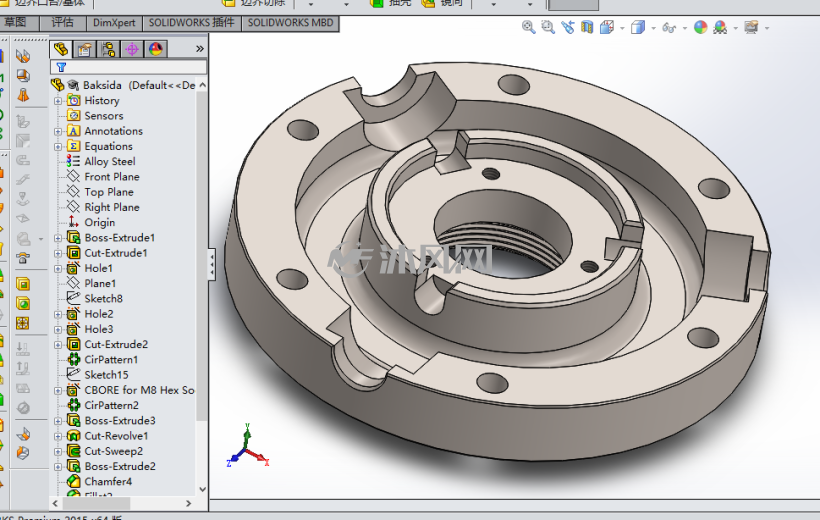820x520 pixels.
Task: Switch to the 草图 ribbon tab
Action: pos(15,23)
